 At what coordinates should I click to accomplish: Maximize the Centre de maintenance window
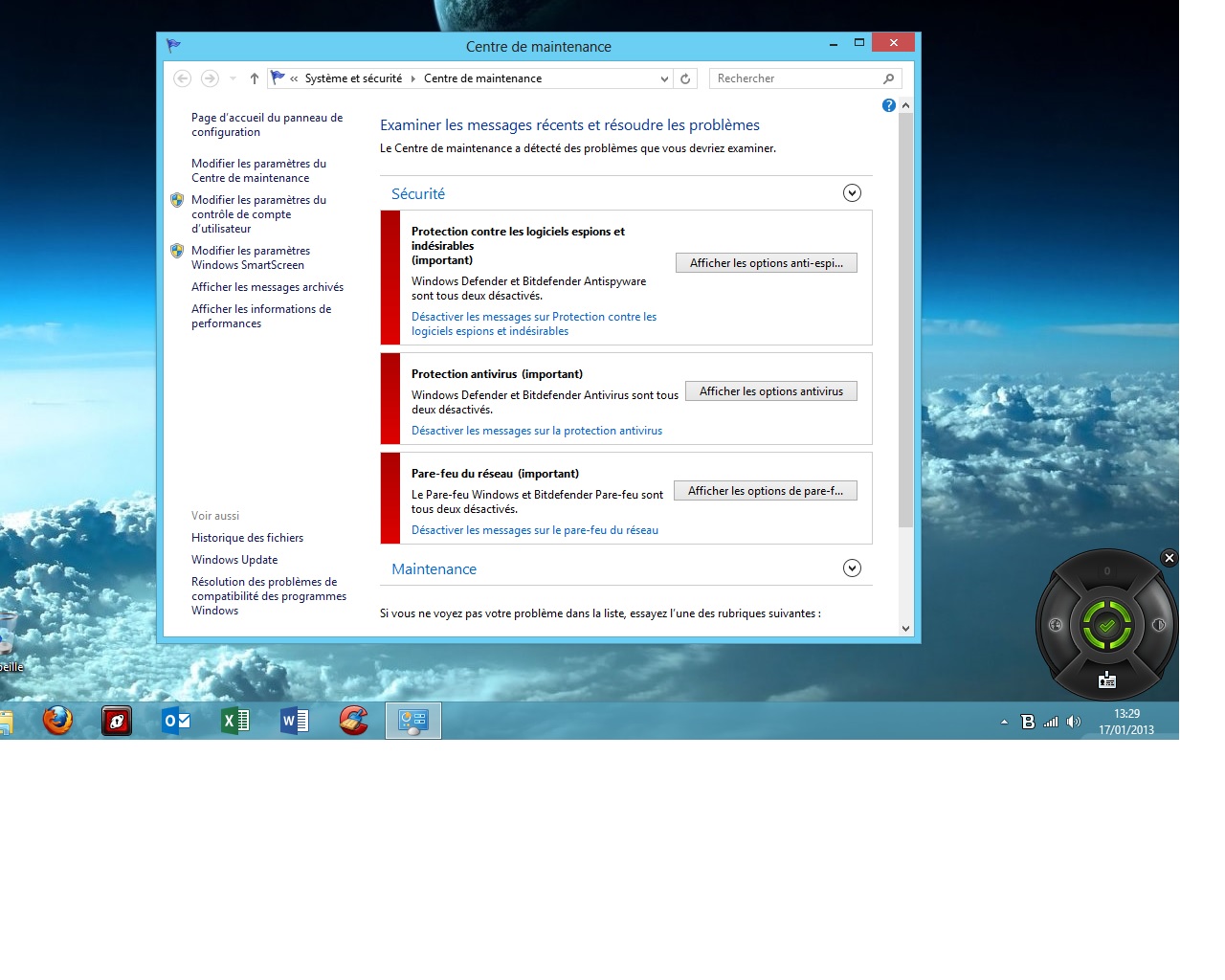tap(858, 43)
